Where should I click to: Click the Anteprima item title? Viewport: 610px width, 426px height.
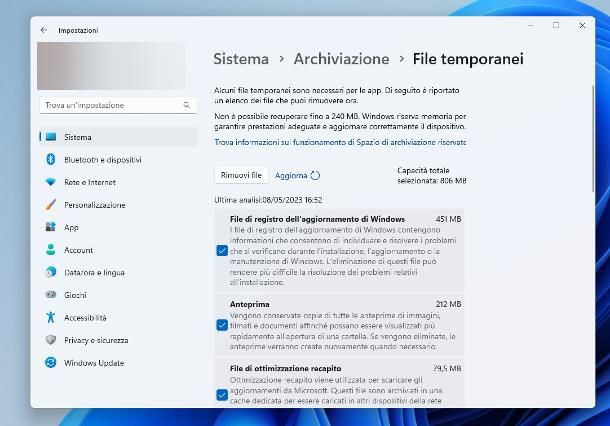250,304
